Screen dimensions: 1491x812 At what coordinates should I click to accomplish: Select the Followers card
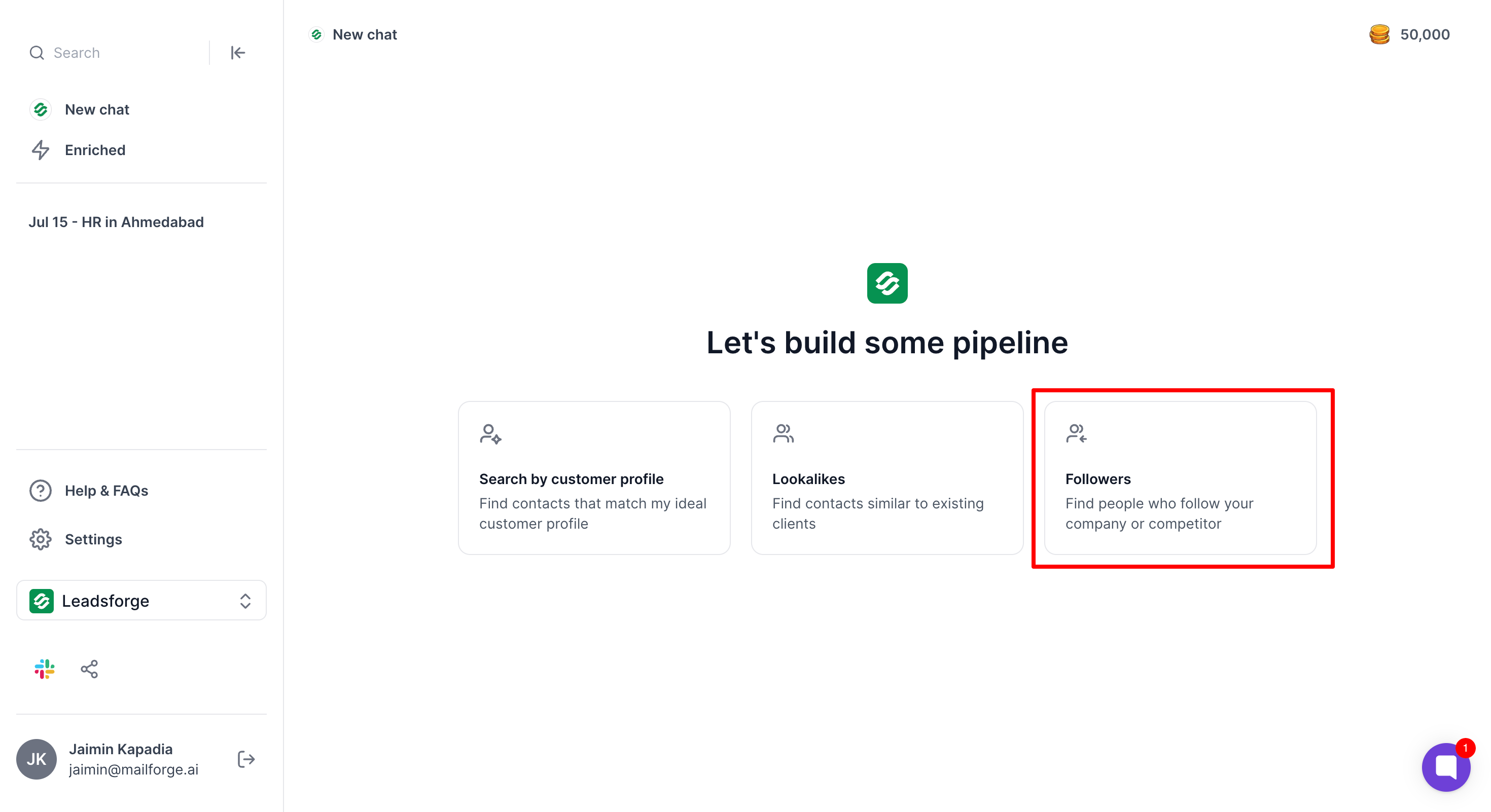(x=1180, y=477)
